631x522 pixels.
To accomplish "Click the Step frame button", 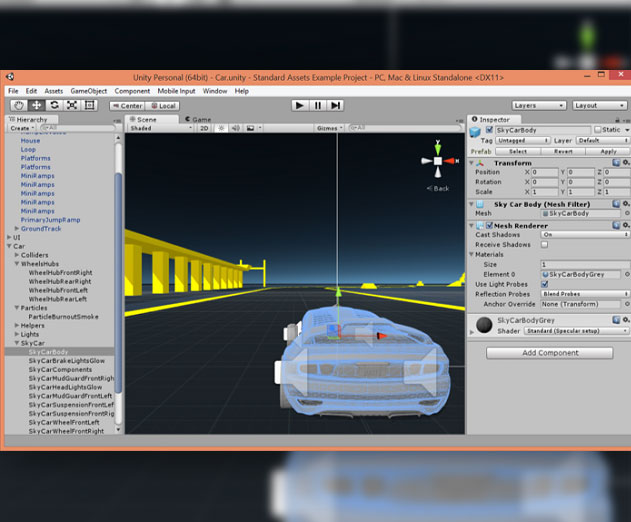I will tap(335, 105).
